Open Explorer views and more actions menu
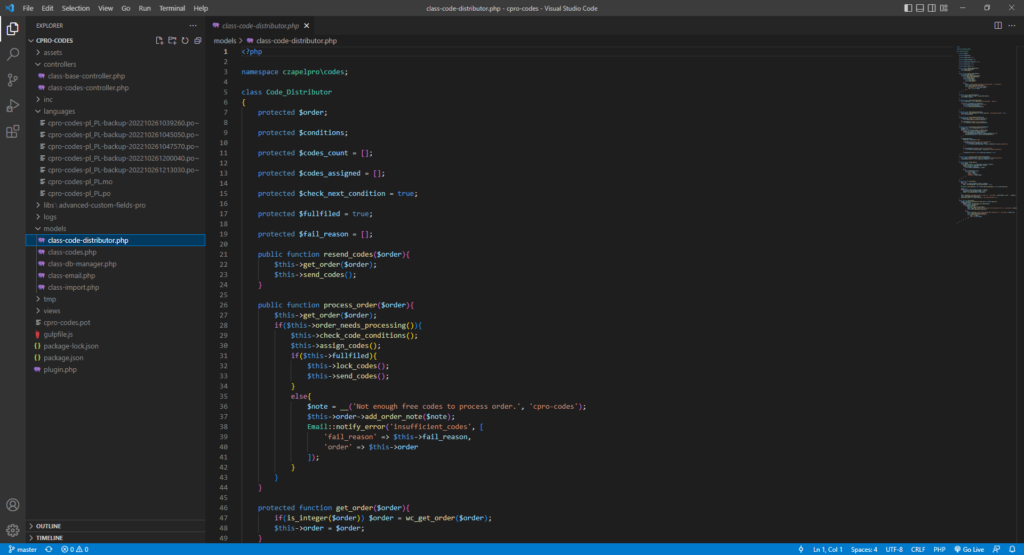This screenshot has width=1024, height=555. pos(193,25)
